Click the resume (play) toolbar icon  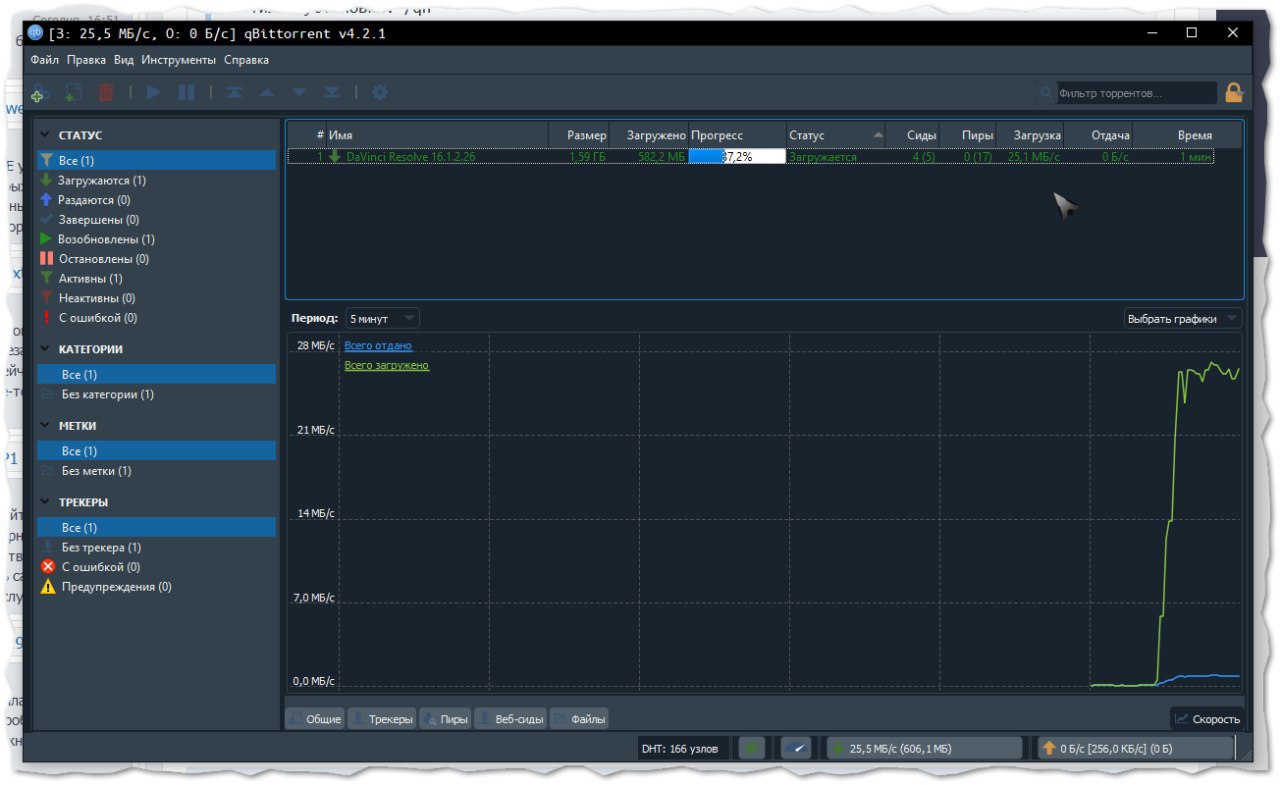tap(154, 93)
